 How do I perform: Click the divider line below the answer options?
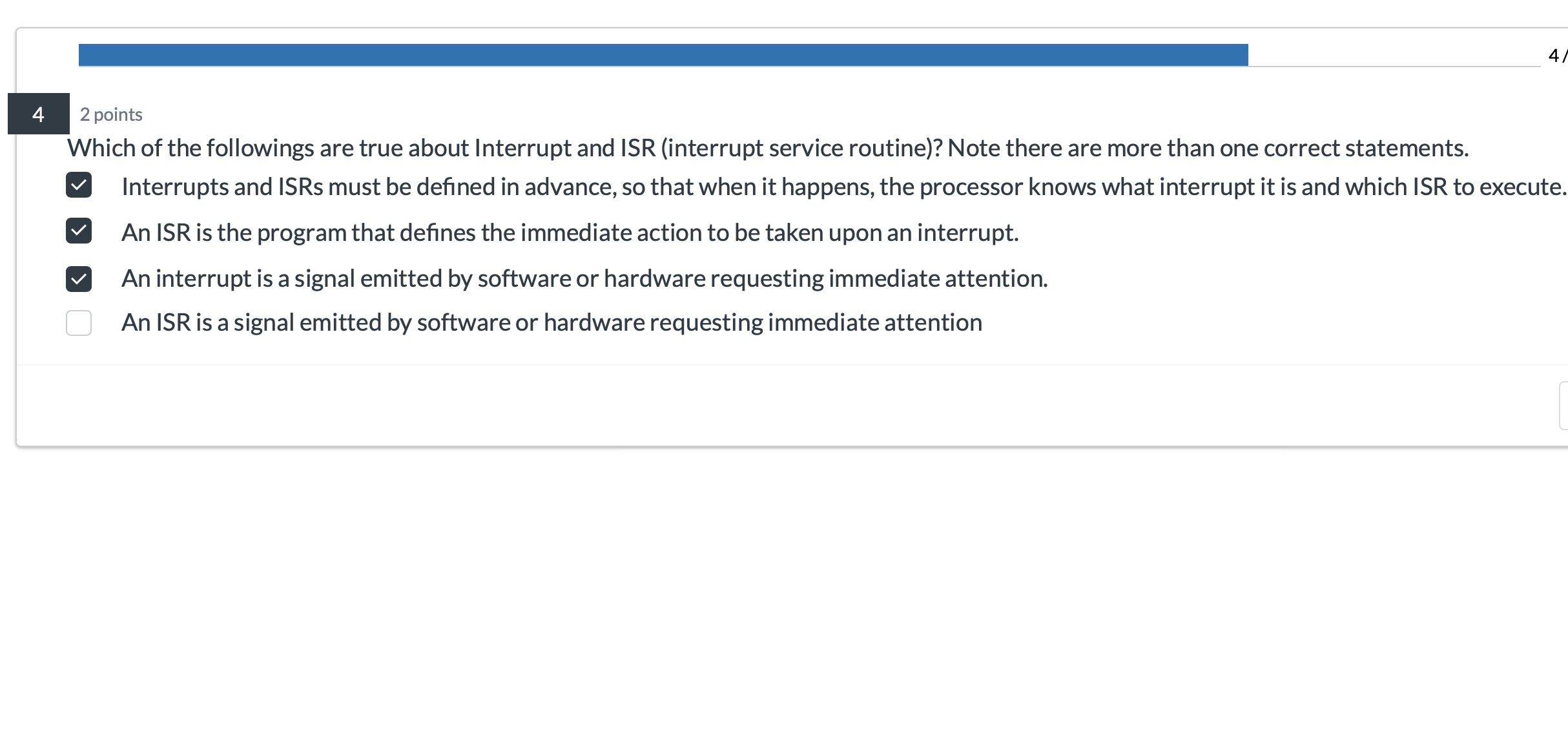[x=775, y=364]
